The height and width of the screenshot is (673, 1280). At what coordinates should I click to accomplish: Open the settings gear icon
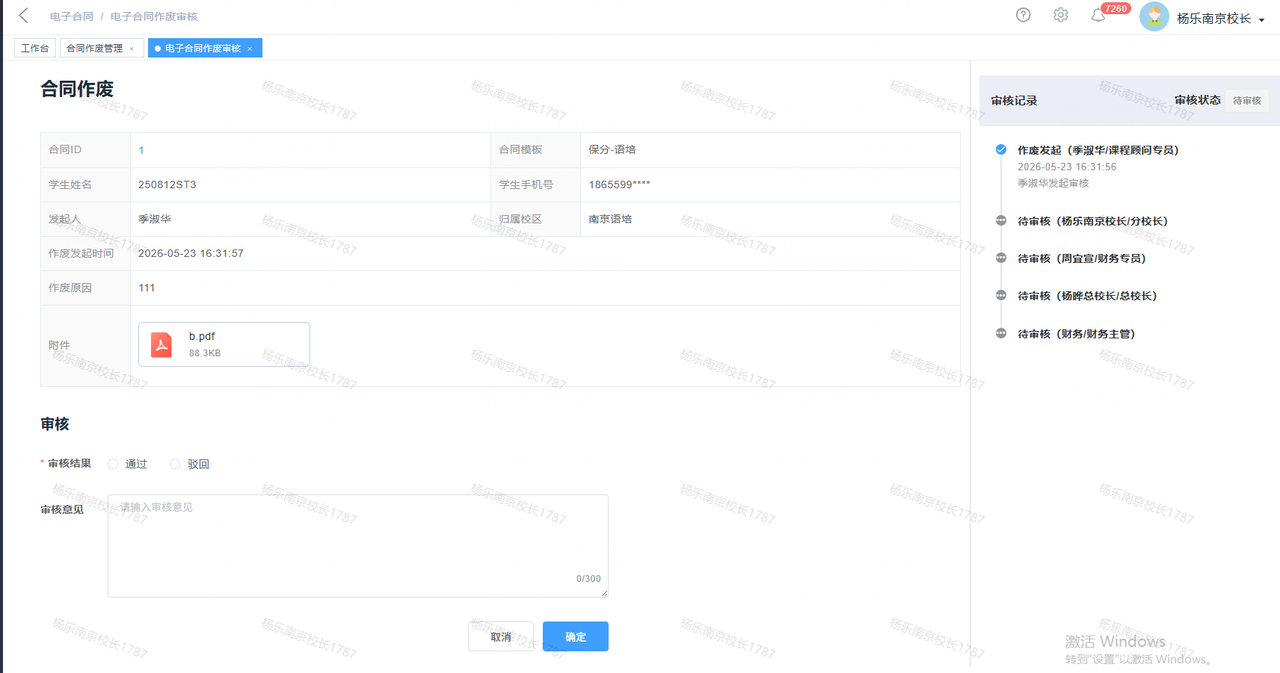click(1061, 15)
